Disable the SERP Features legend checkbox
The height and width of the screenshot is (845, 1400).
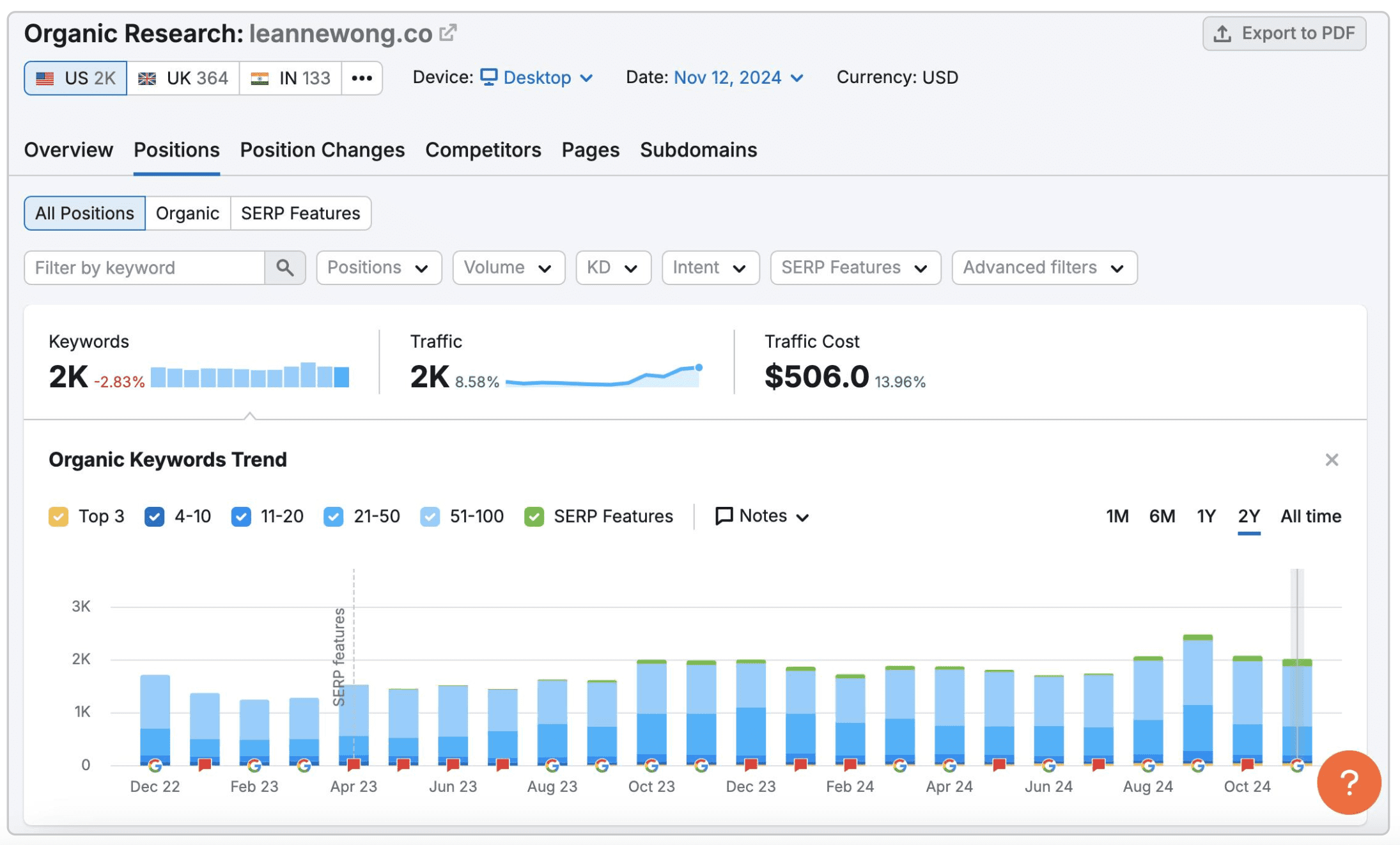534,516
